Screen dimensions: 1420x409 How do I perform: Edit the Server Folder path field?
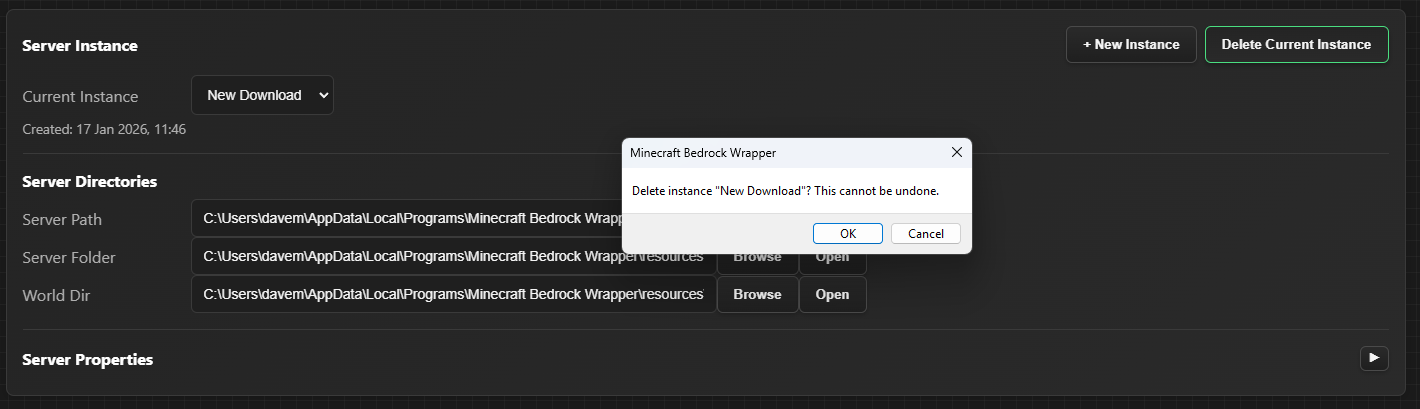453,256
